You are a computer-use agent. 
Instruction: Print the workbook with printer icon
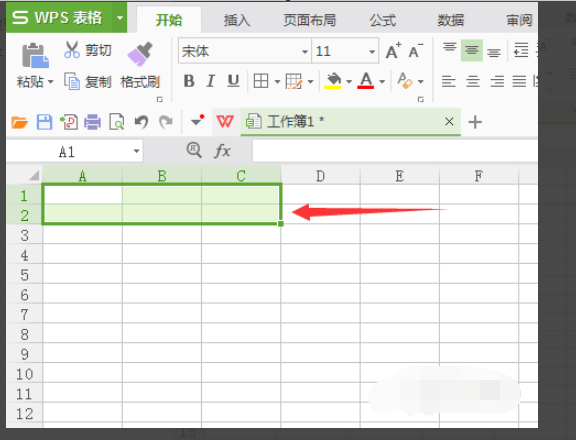tap(92, 122)
